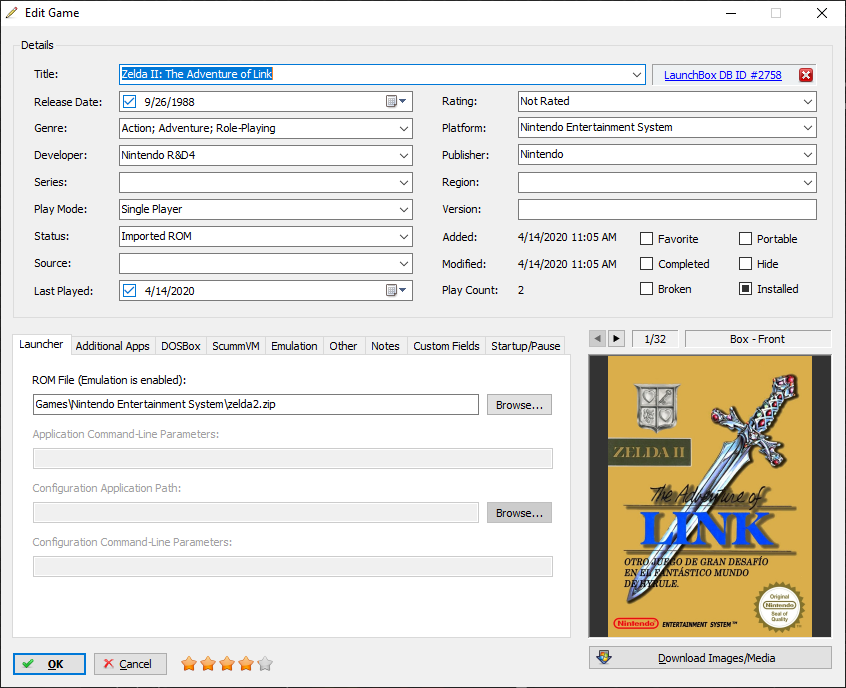Open the Publisher dropdown

click(808, 154)
